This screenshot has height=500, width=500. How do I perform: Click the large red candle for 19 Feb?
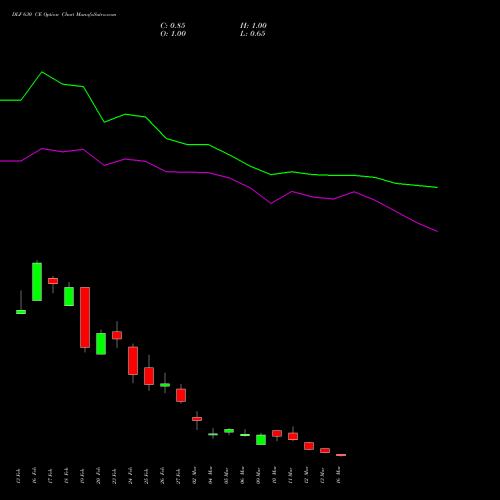point(85,317)
